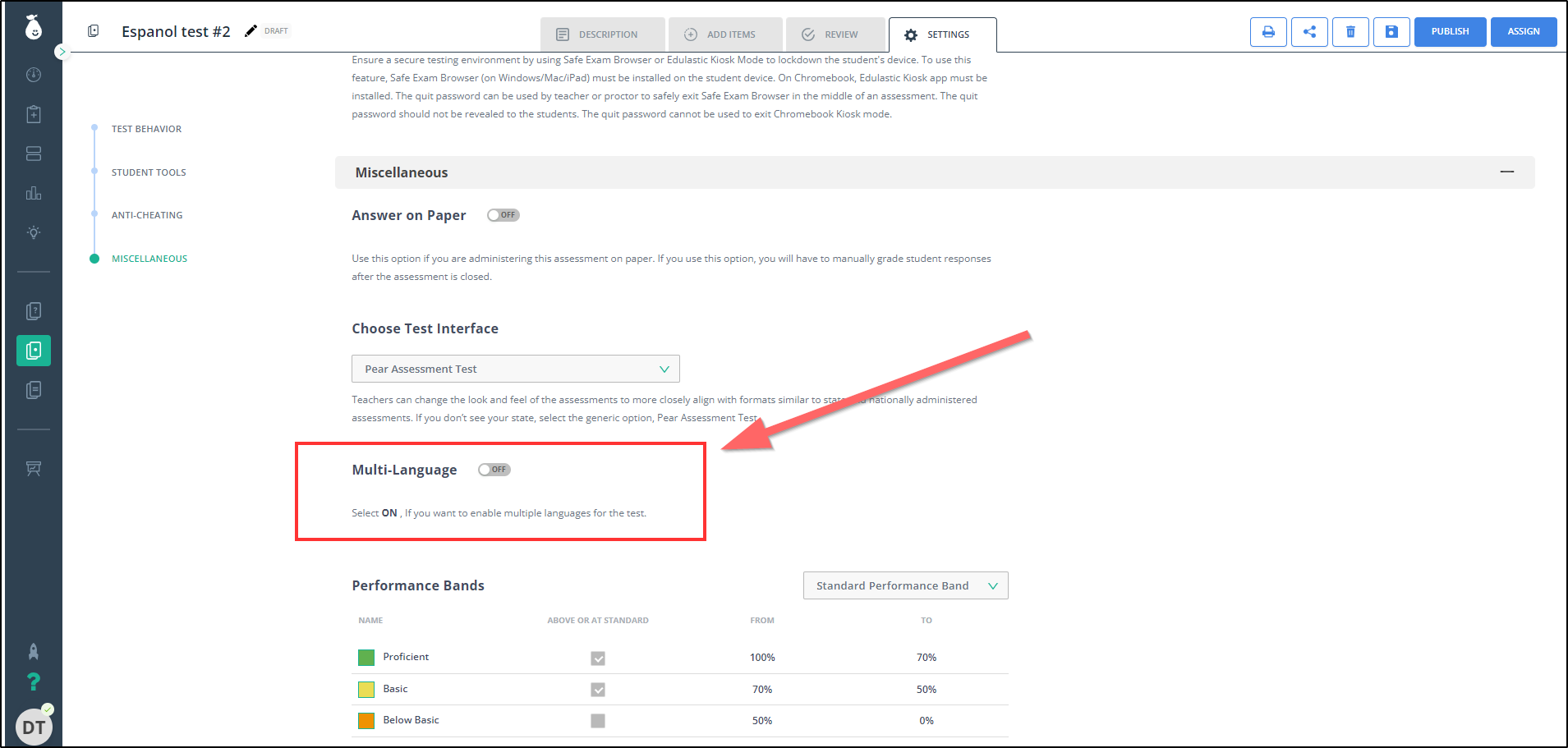
Task: Expand the sidebar with the arrow button
Action: click(62, 52)
